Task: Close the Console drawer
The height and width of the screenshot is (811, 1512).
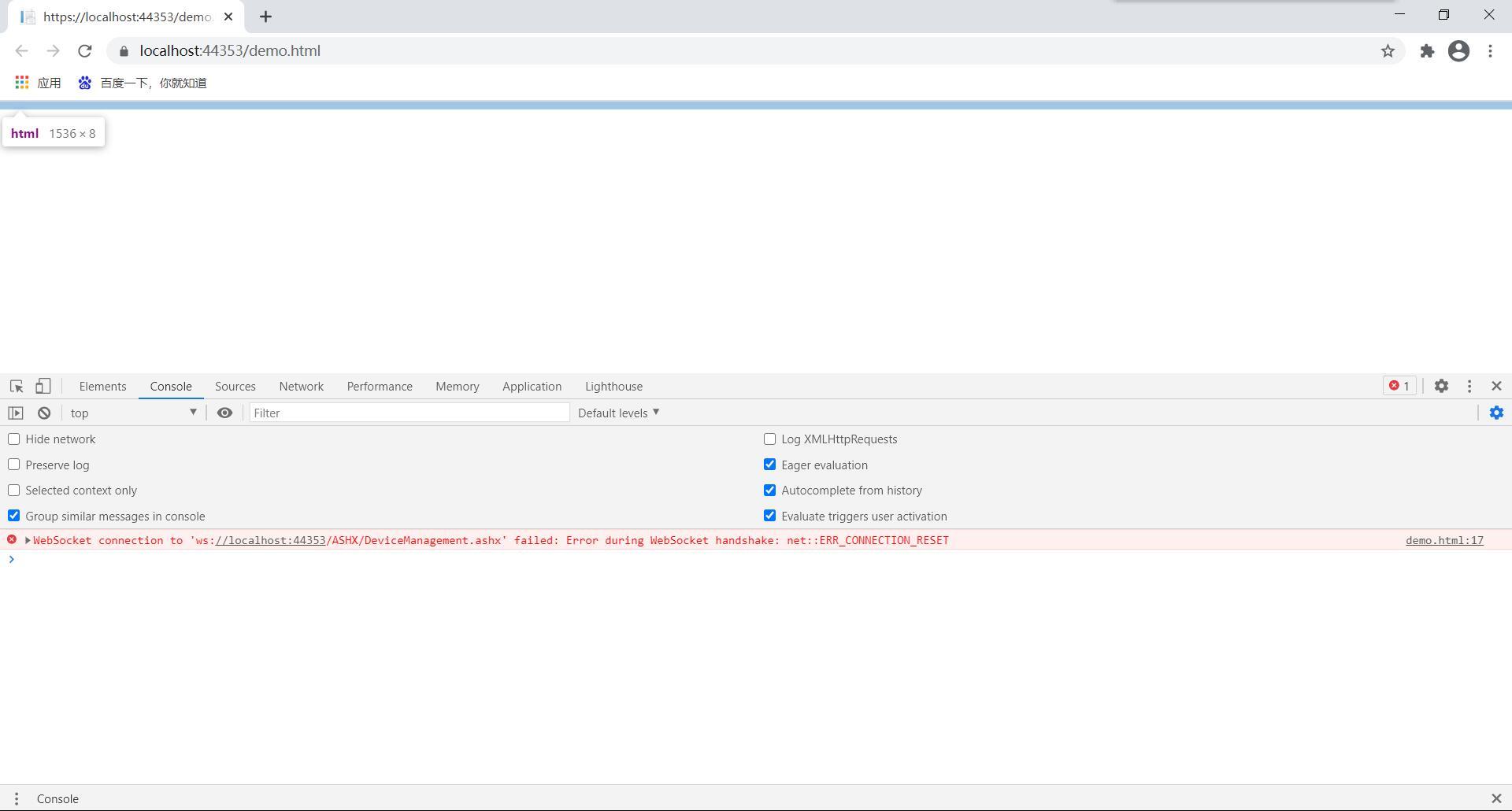Action: (x=1496, y=798)
